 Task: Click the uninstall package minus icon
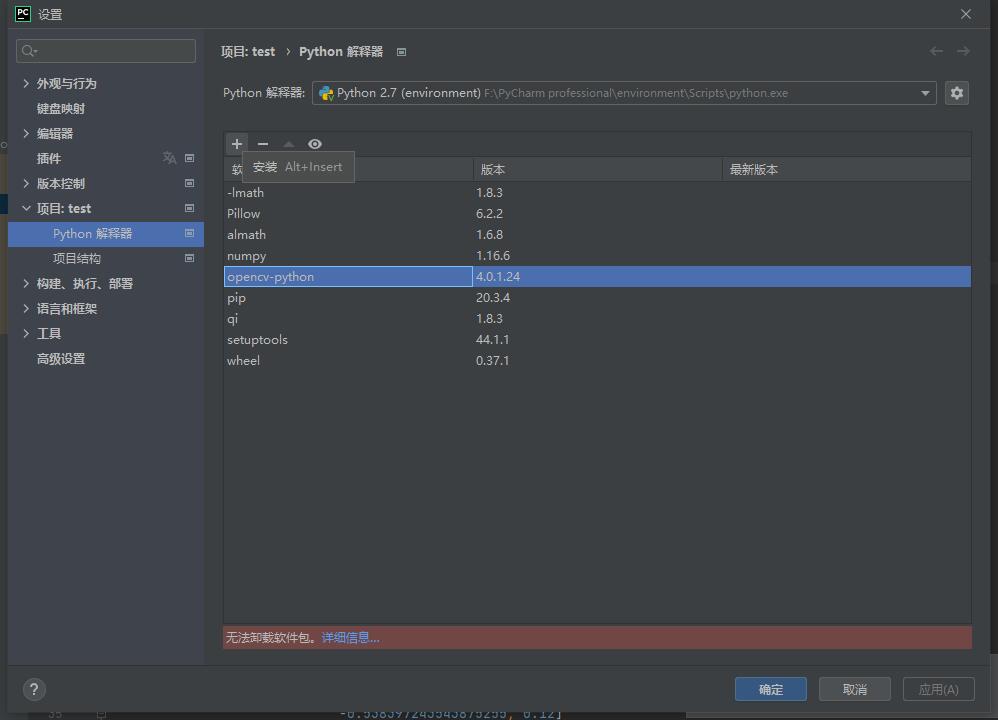(x=262, y=144)
